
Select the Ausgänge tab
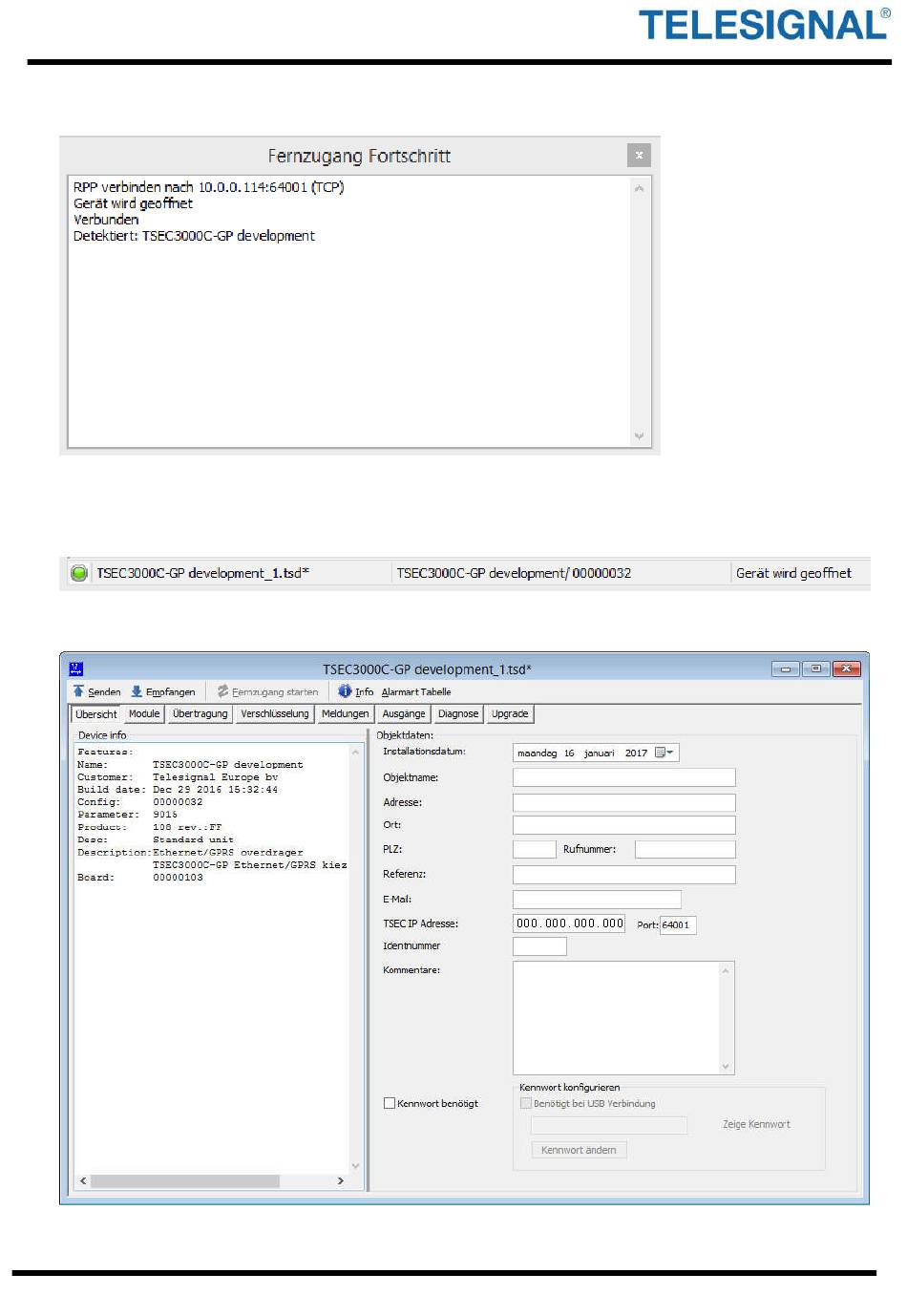tap(404, 714)
